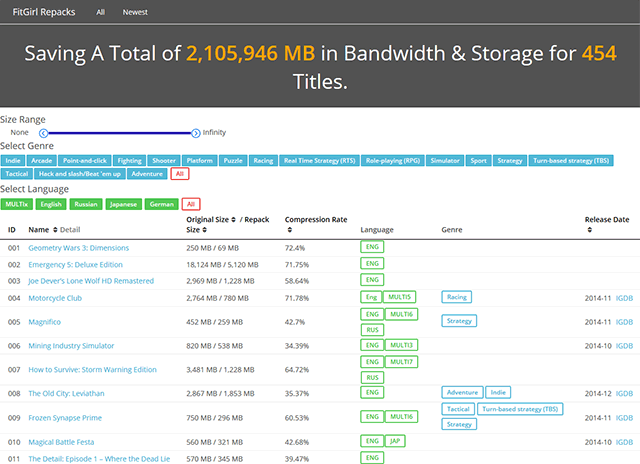Filter by Indie genre tag
The height and width of the screenshot is (464, 640).
13,160
